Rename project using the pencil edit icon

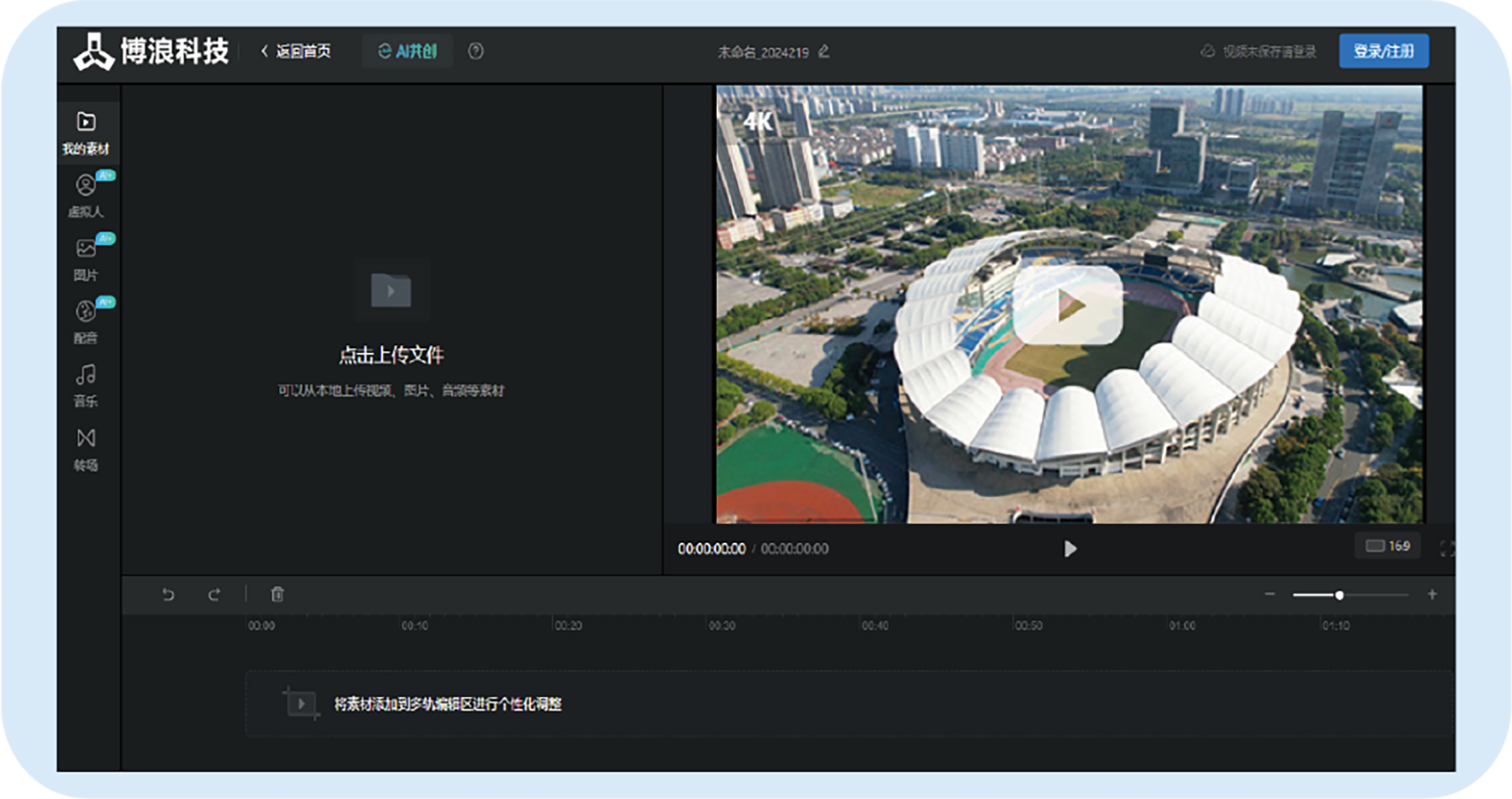tap(824, 52)
